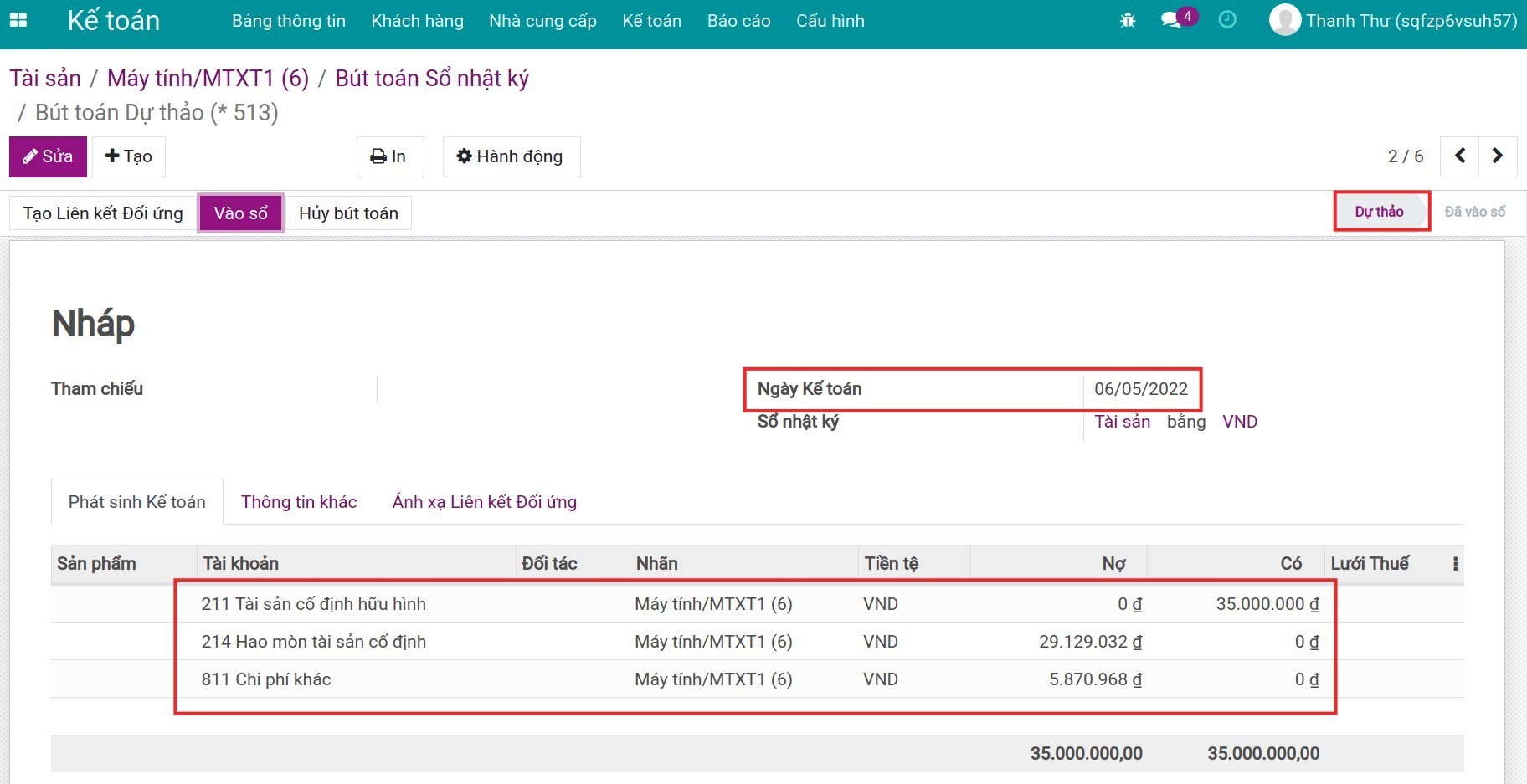
Task: Go to next record arrow
Action: pyautogui.click(x=1498, y=156)
